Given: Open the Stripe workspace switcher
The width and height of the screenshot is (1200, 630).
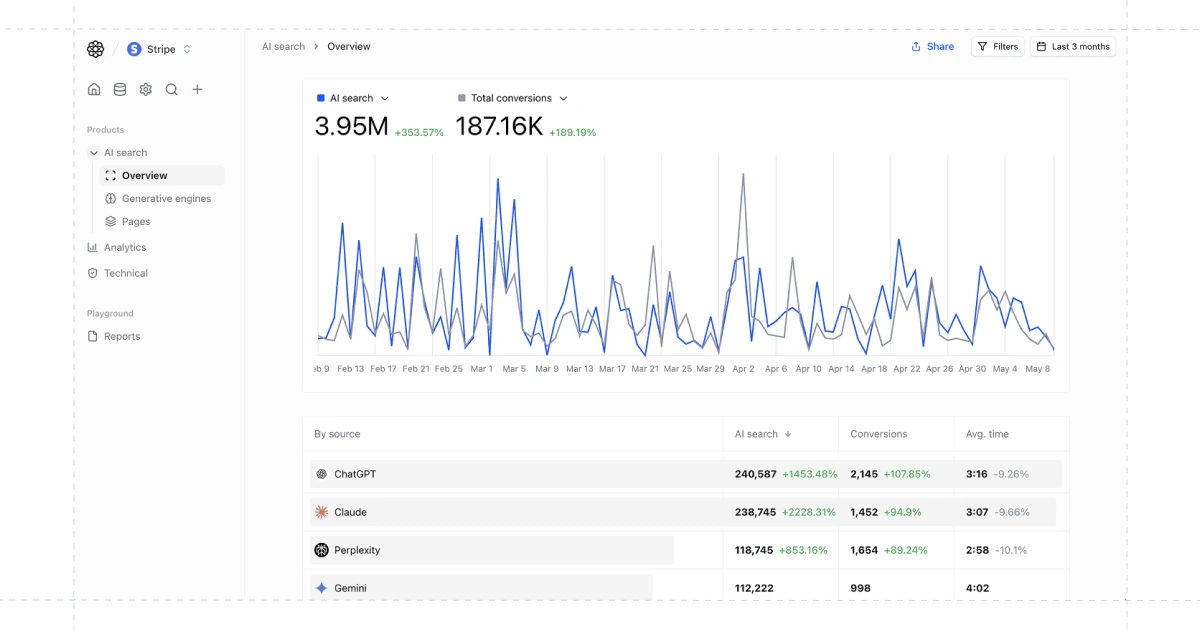Looking at the screenshot, I should [x=160, y=49].
